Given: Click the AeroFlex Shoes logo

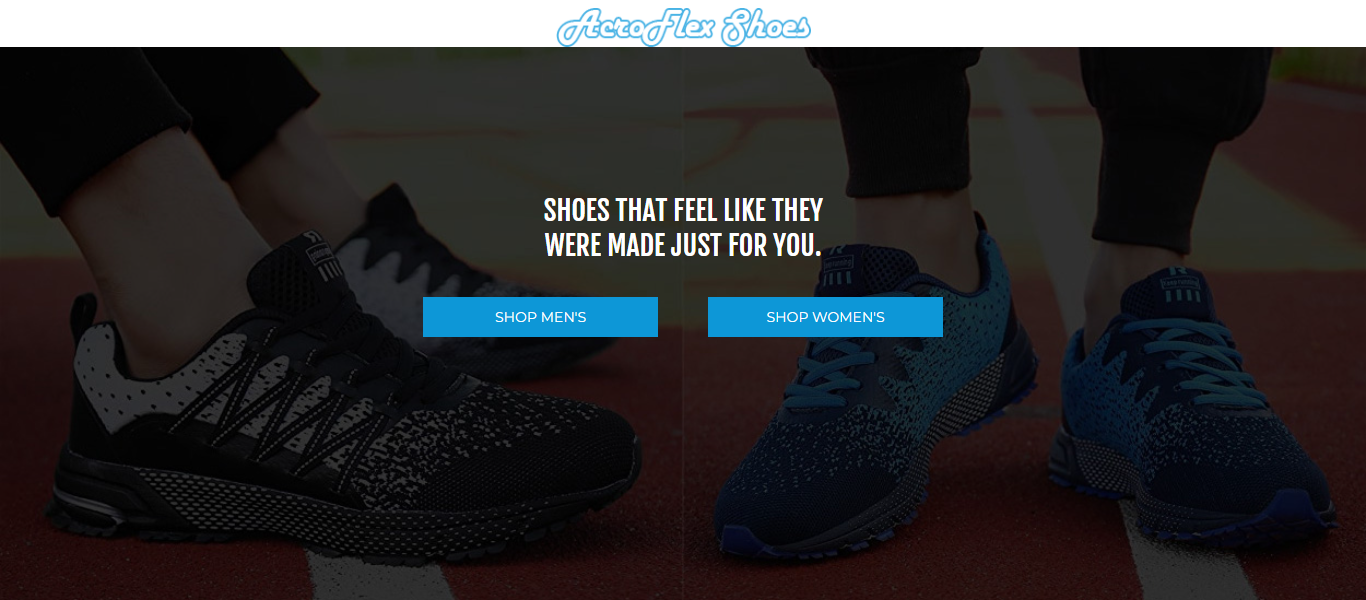Looking at the screenshot, I should 683,27.
